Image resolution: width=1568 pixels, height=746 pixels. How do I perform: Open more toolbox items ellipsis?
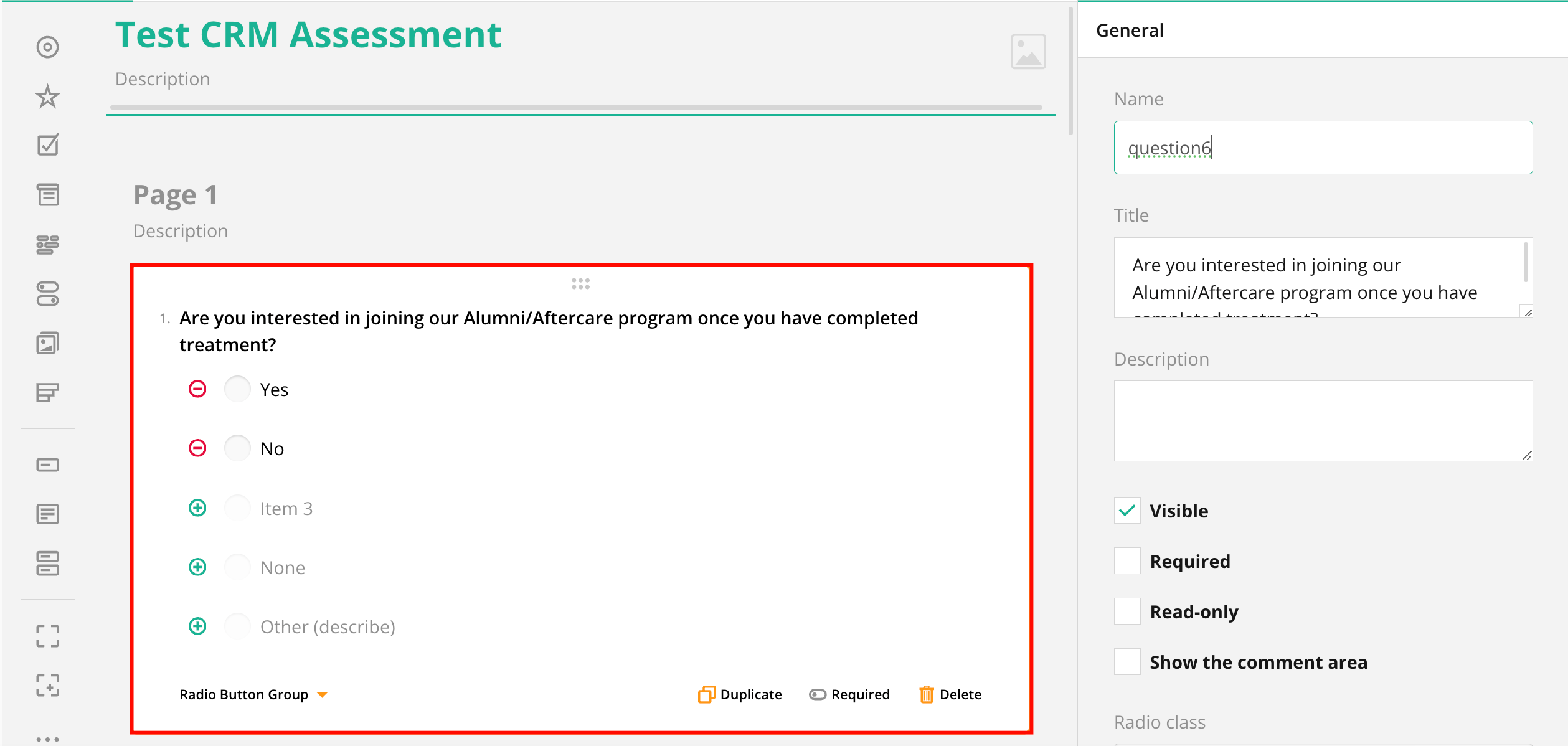[47, 739]
